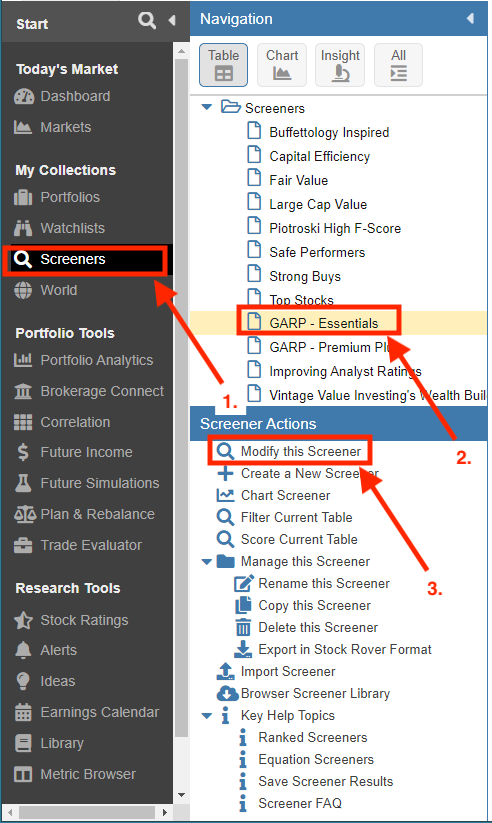Click Modify this Screener
This screenshot has width=492, height=823.
(x=300, y=451)
